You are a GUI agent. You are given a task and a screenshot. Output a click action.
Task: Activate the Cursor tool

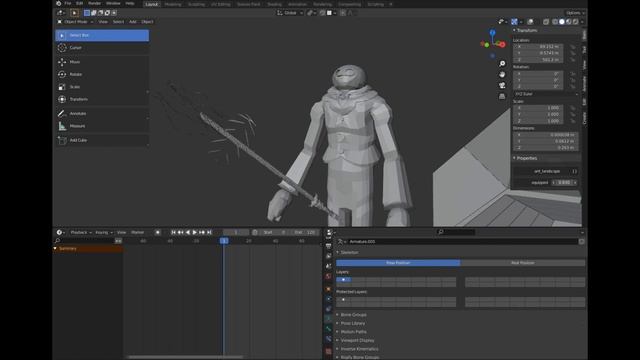coord(102,48)
